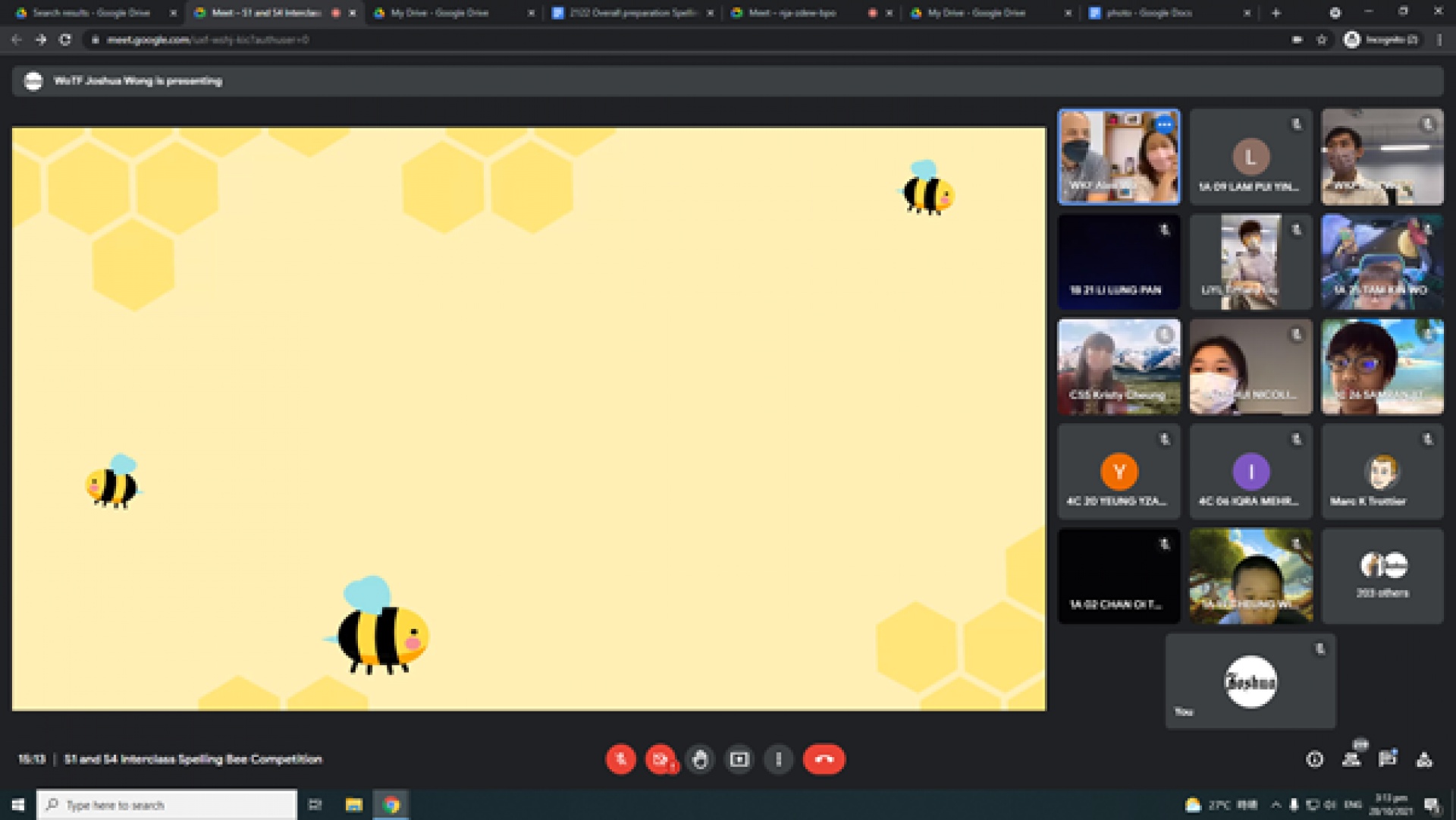Switch to the 'Search results - Google Drive' tab
This screenshot has width=1456, height=820.
91,13
